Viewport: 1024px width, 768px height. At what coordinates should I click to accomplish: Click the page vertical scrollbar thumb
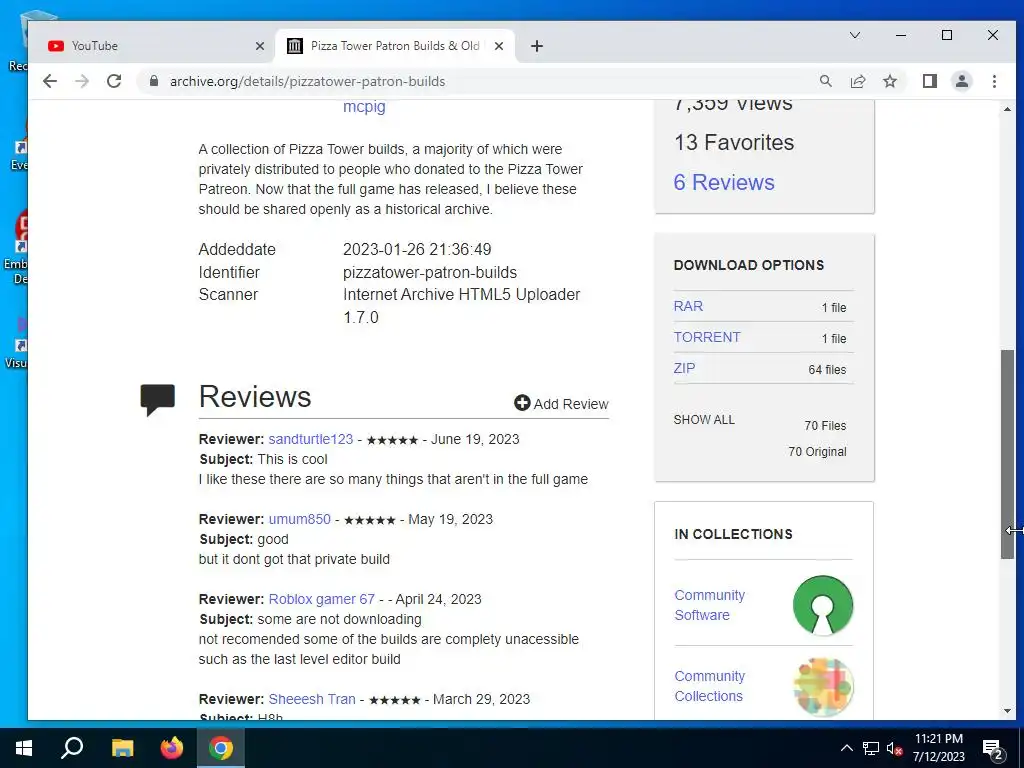[1008, 454]
